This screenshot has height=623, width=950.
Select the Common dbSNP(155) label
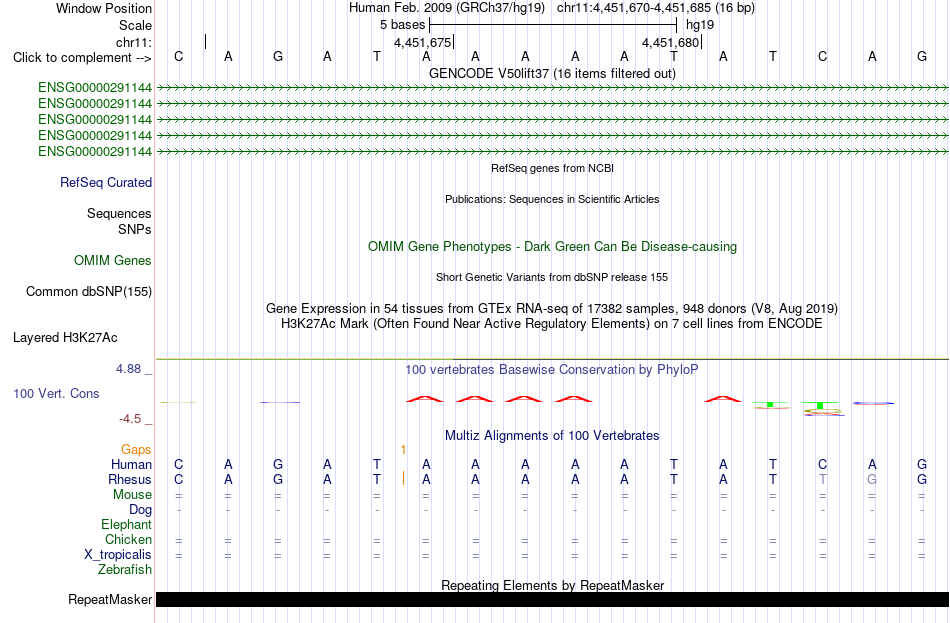pos(89,292)
